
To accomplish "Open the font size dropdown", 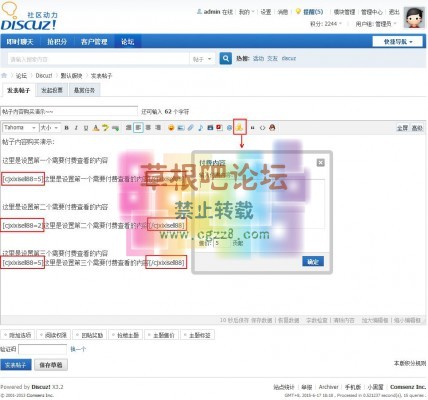I will pos(49,128).
